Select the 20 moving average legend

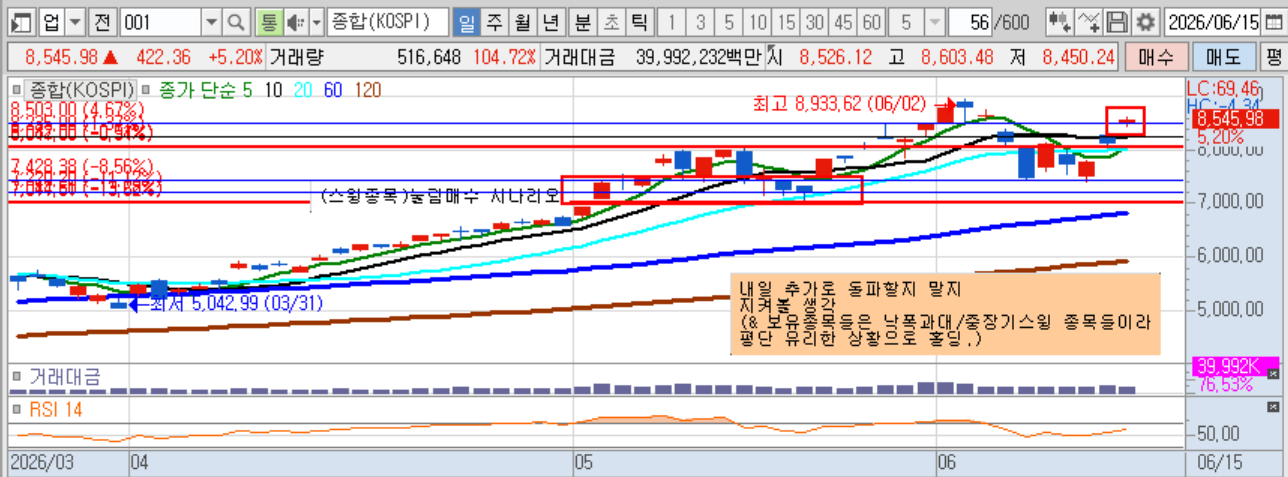(x=304, y=90)
